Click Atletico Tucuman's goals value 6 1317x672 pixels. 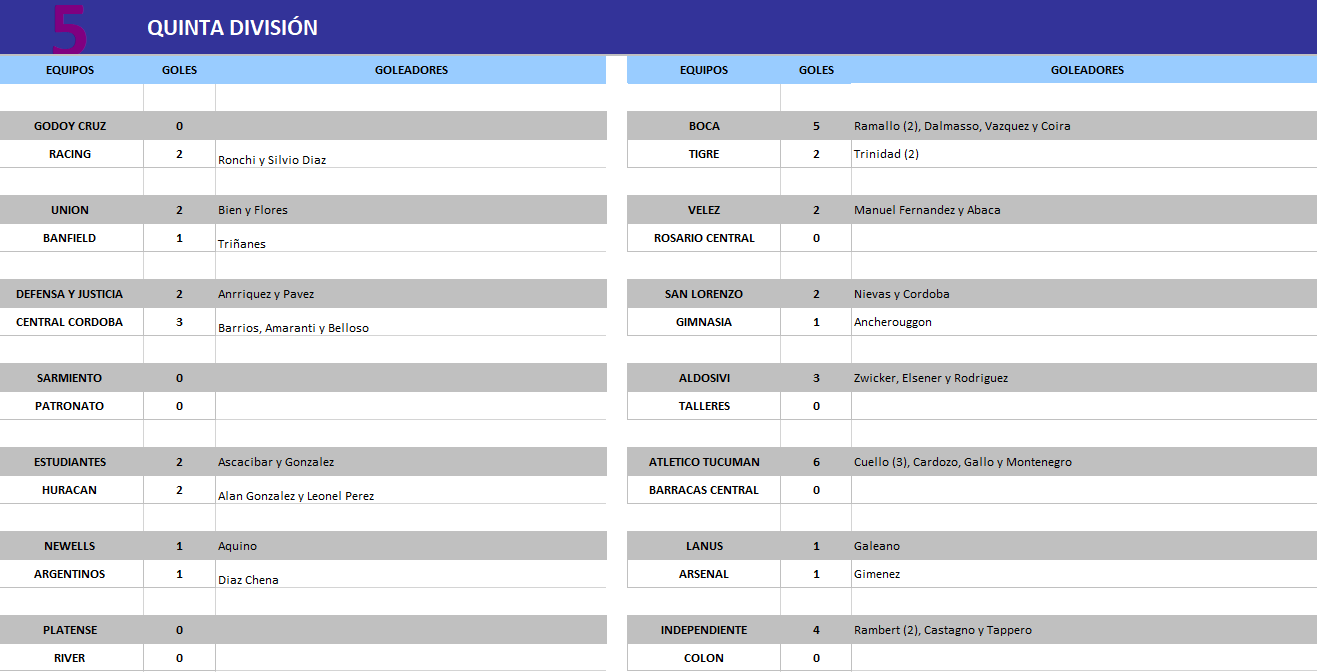point(816,462)
